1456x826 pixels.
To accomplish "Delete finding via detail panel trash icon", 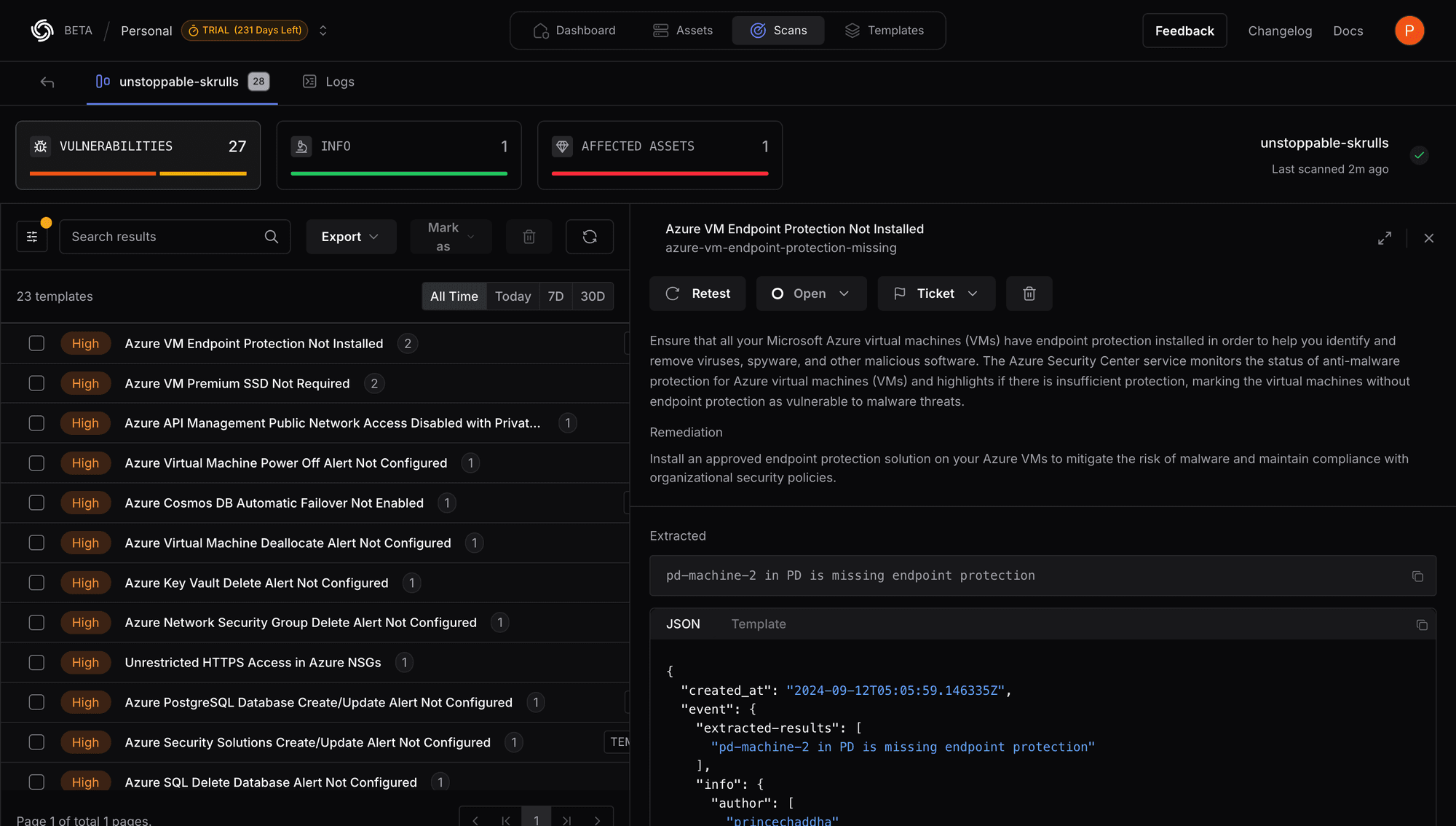I will 1029,294.
